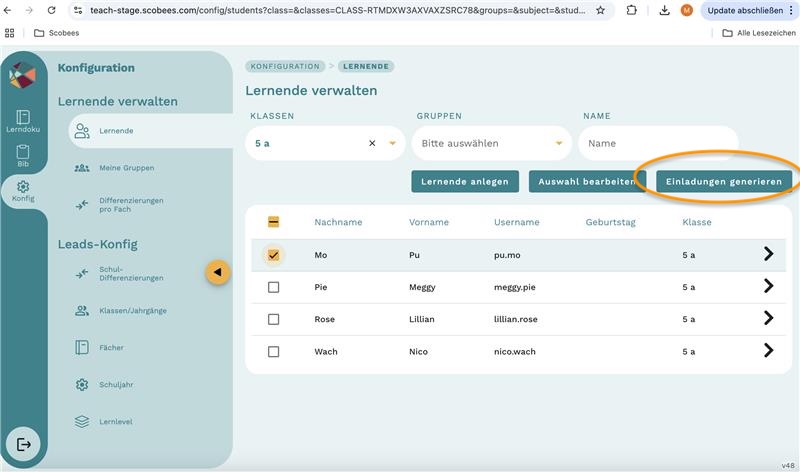Collapse sidebar with orange arrow button
This screenshot has width=800, height=472.
pyautogui.click(x=218, y=272)
